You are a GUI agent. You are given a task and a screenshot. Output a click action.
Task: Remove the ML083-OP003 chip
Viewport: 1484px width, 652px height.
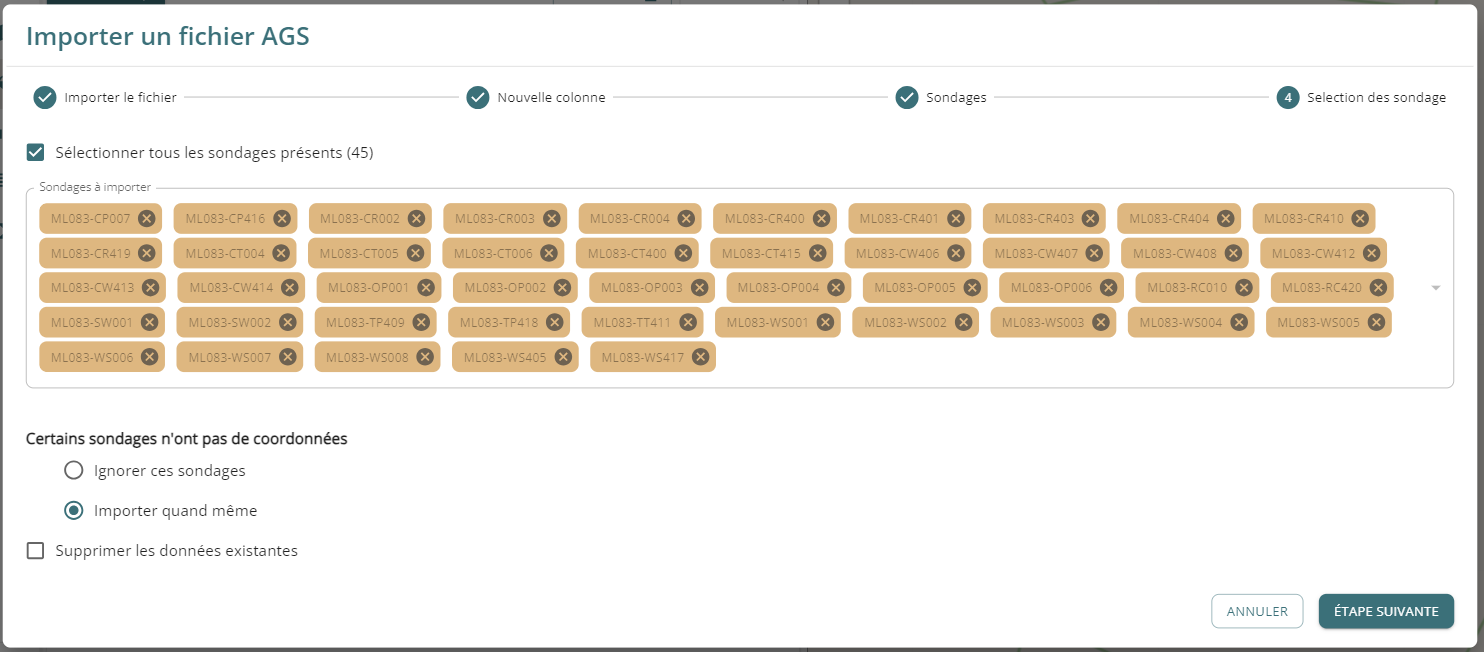[699, 288]
